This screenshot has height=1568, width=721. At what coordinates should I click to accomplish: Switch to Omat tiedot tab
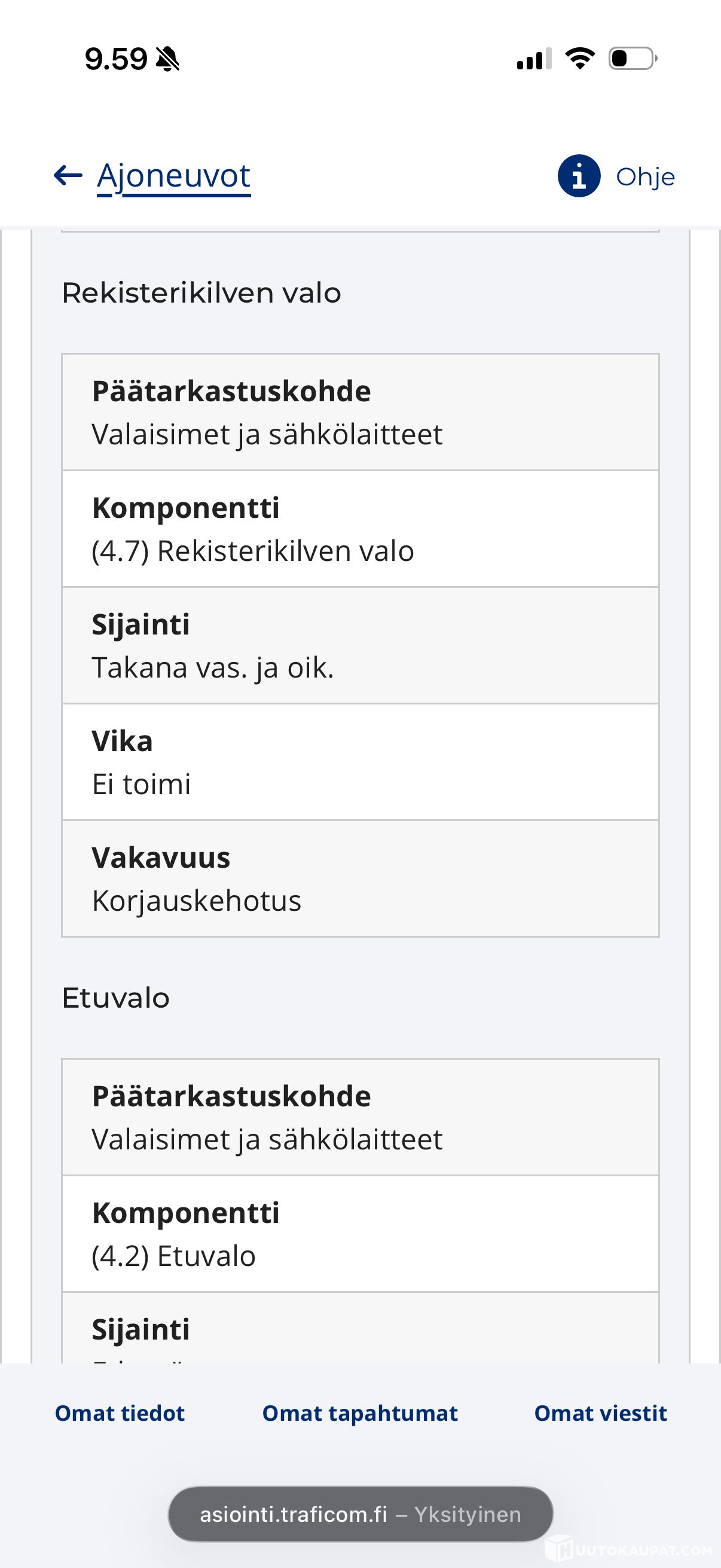pyautogui.click(x=120, y=1413)
